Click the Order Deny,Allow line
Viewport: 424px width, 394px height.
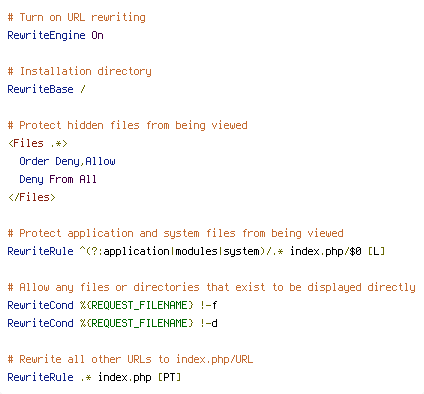click(x=67, y=161)
